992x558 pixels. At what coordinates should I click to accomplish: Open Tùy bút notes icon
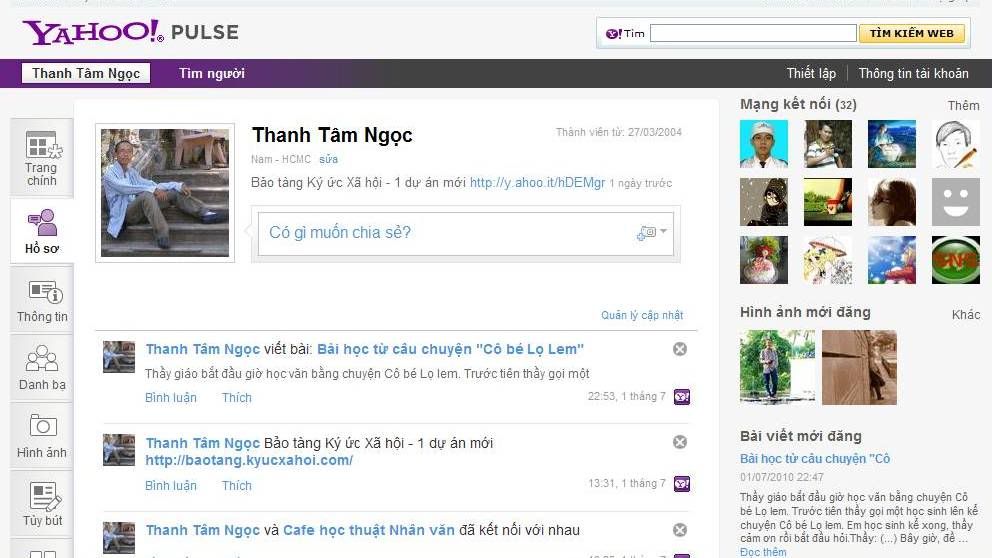pos(42,504)
